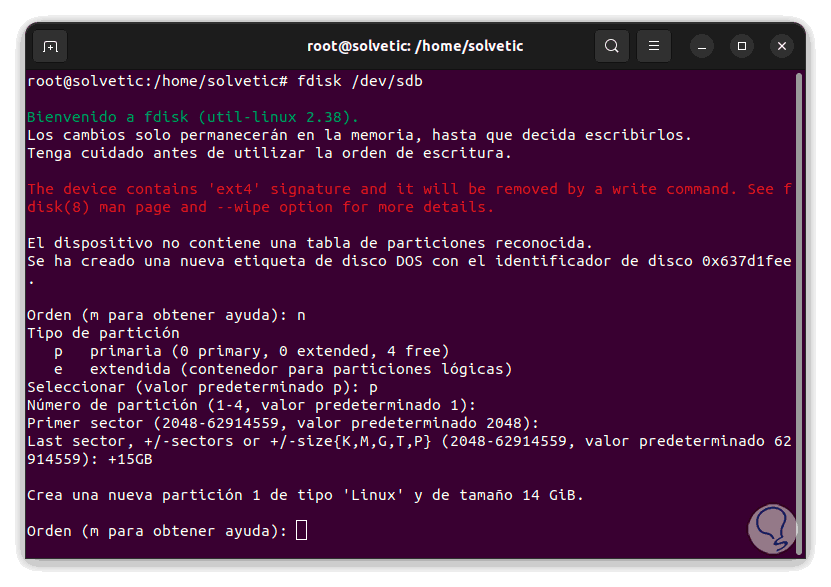
Task: Click the Primer sector line
Action: click(x=282, y=422)
